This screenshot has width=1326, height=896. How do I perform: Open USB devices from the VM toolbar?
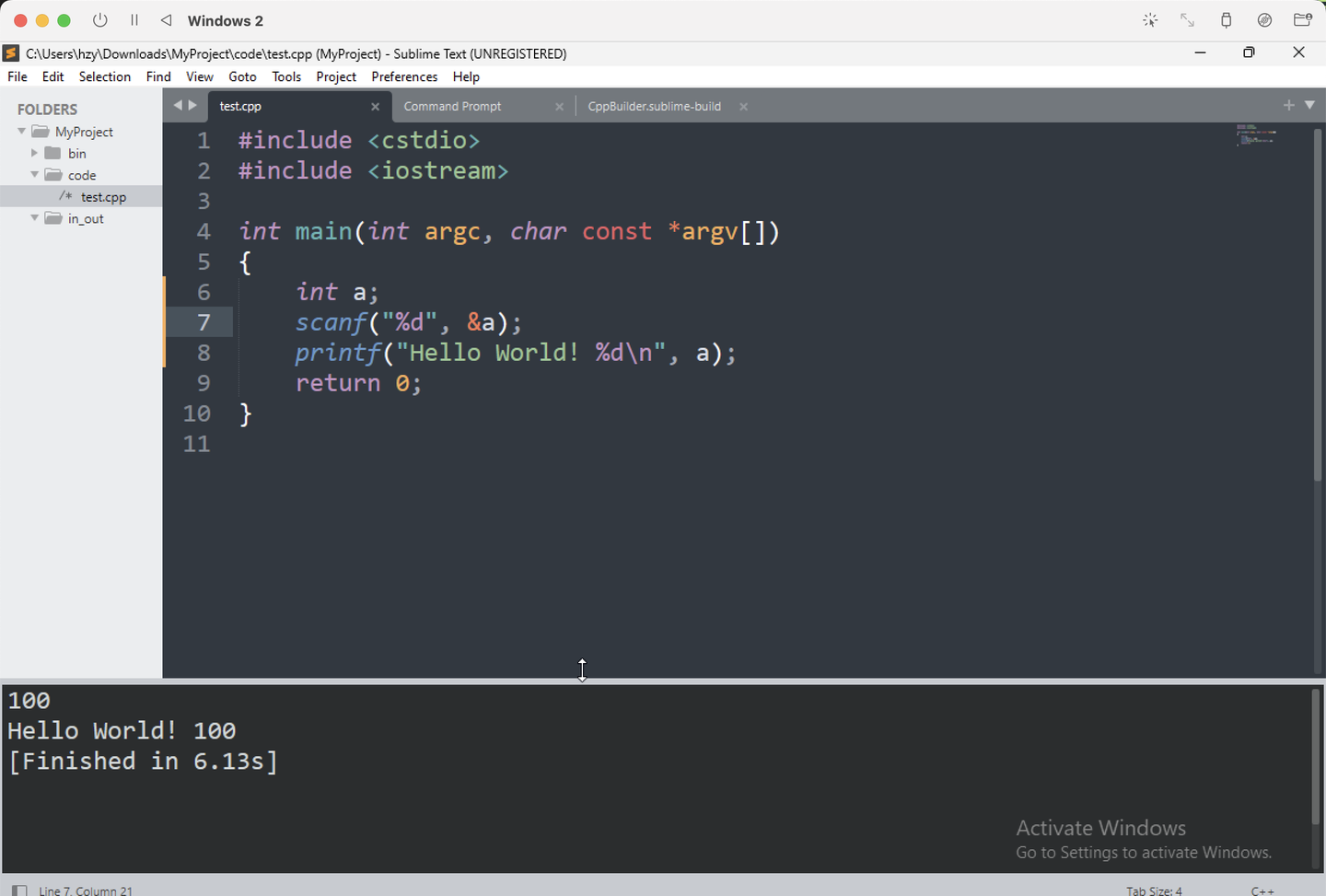(x=1226, y=19)
